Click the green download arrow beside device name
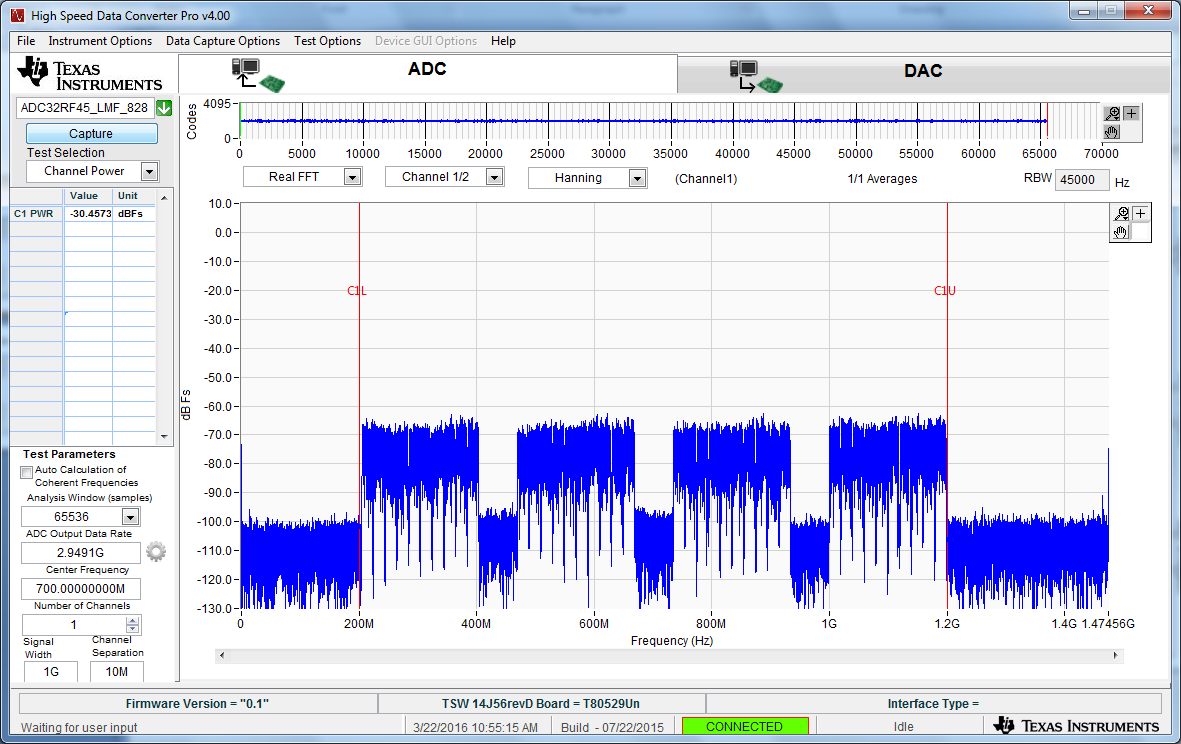This screenshot has width=1181, height=744. 164,108
